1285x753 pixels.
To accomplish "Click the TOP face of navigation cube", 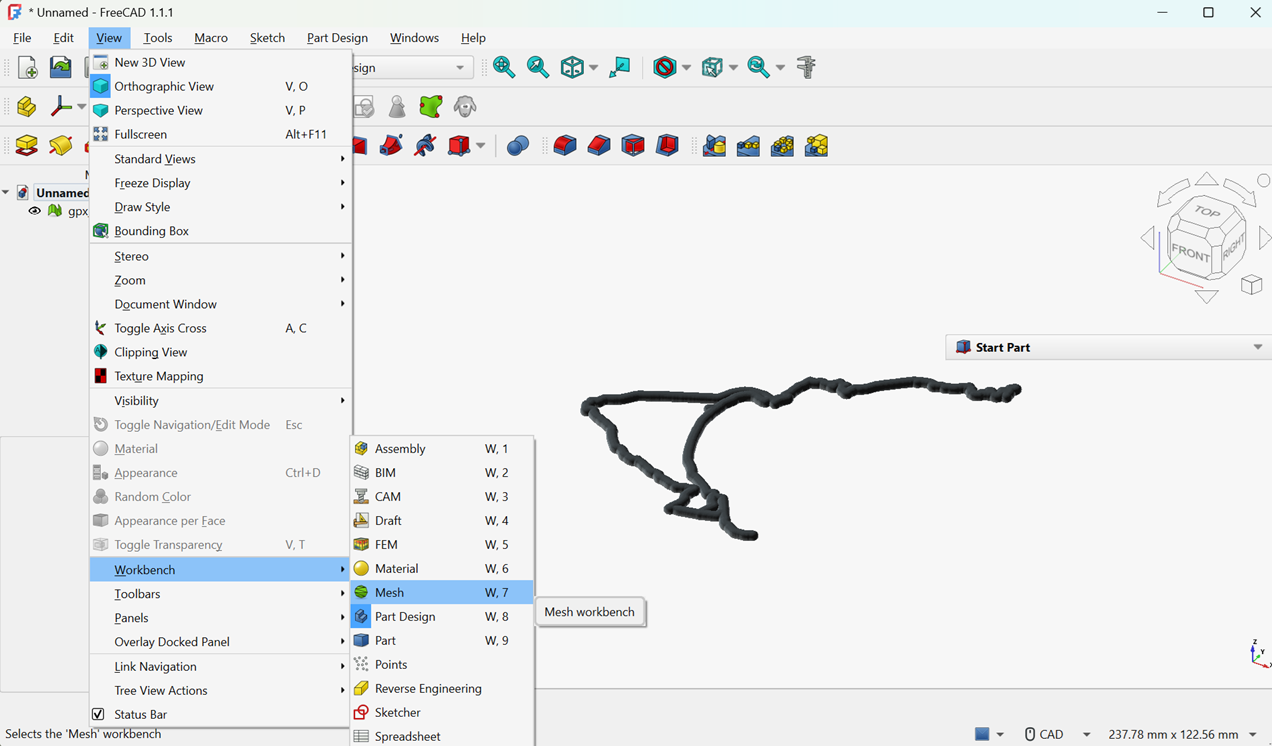I will click(1207, 212).
